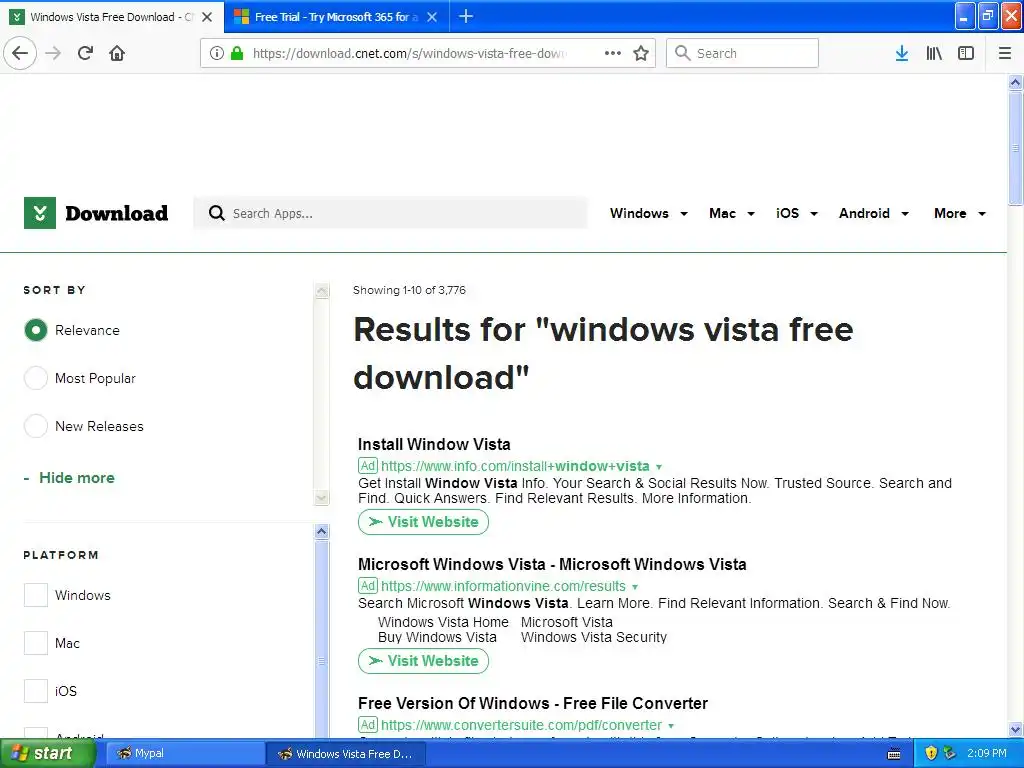Click the green secure padlock icon

pyautogui.click(x=237, y=53)
